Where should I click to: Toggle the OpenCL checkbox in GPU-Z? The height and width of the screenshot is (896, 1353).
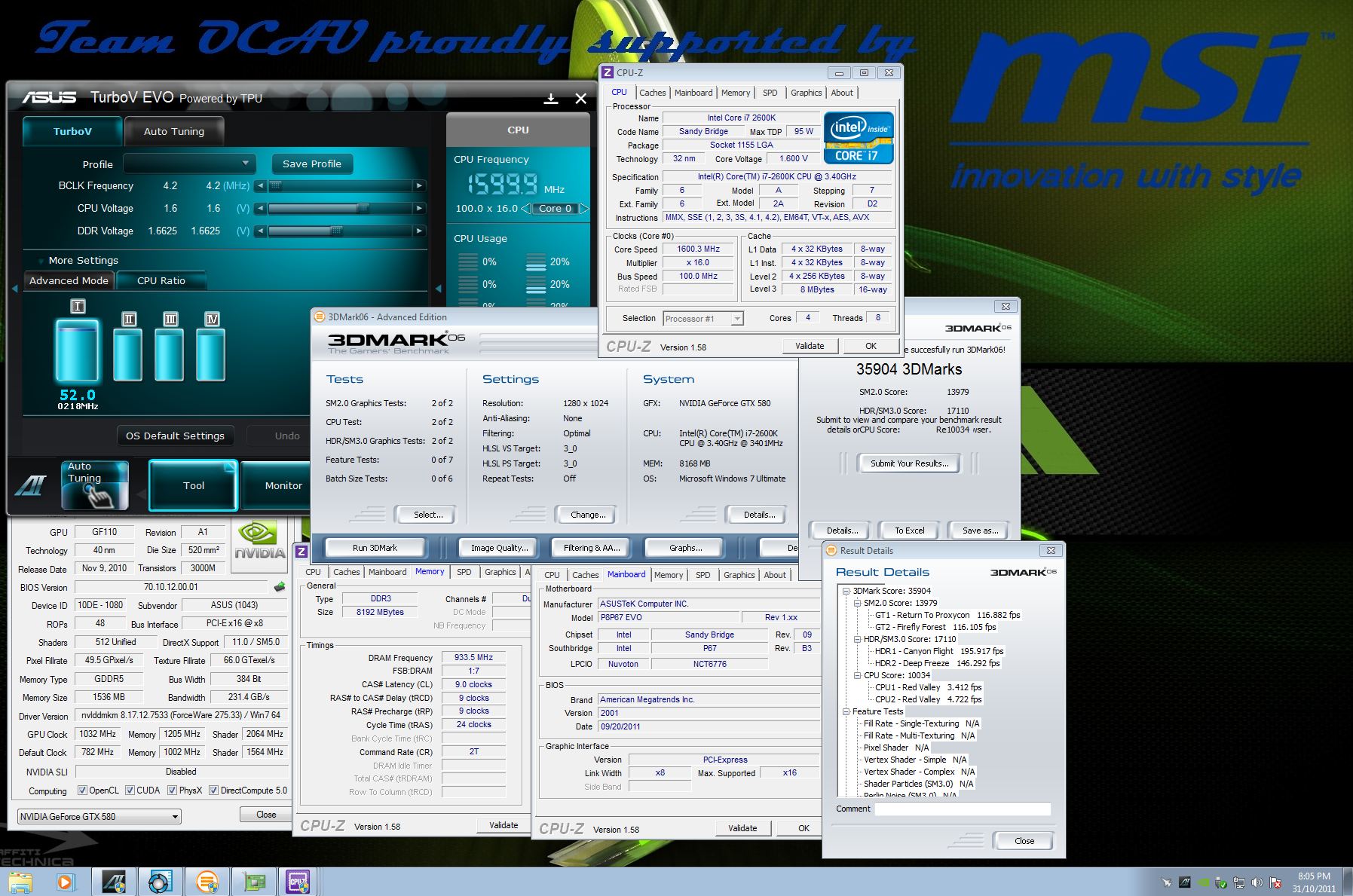(x=83, y=790)
